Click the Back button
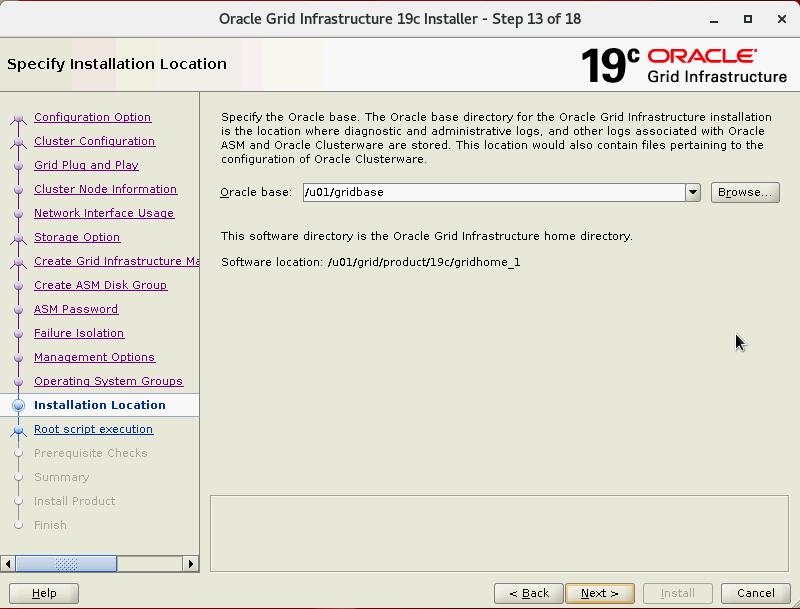Image resolution: width=800 pixels, height=609 pixels. [x=528, y=593]
